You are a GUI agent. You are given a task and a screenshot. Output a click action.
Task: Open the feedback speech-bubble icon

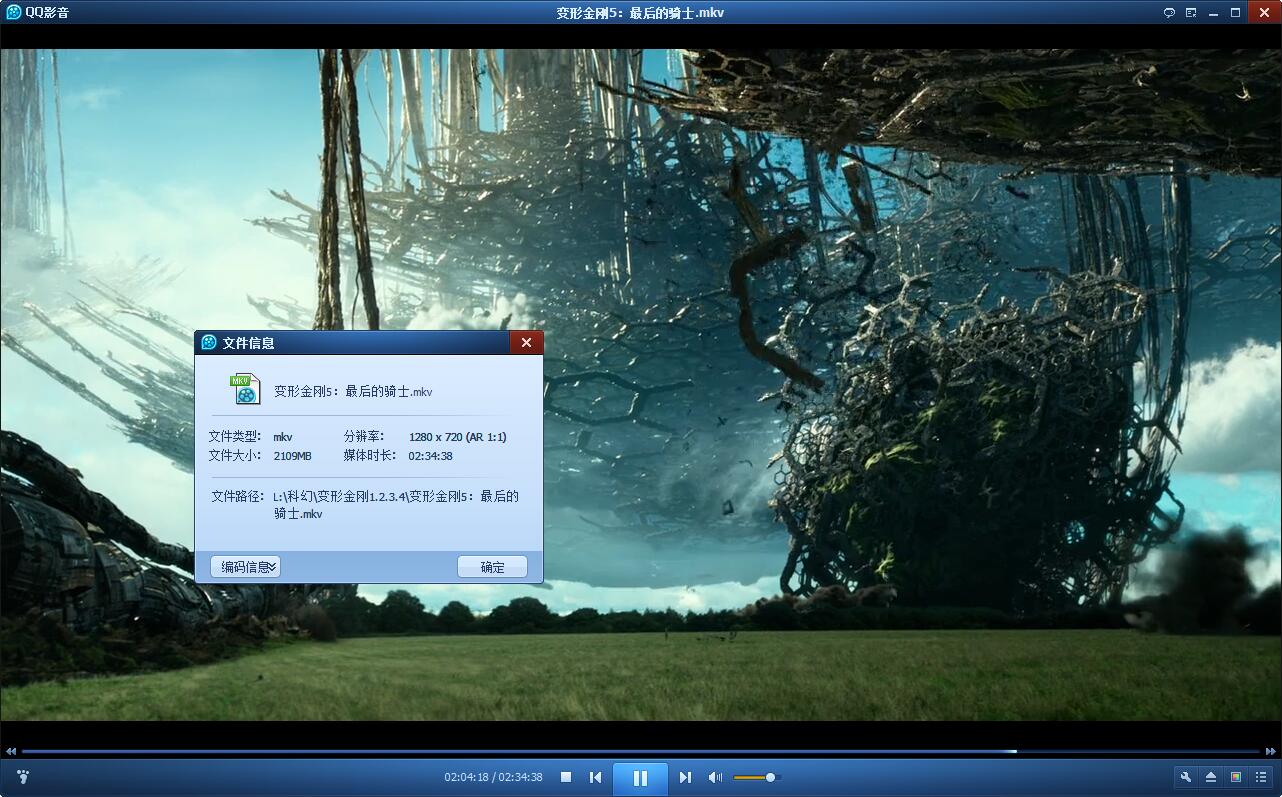[1169, 12]
